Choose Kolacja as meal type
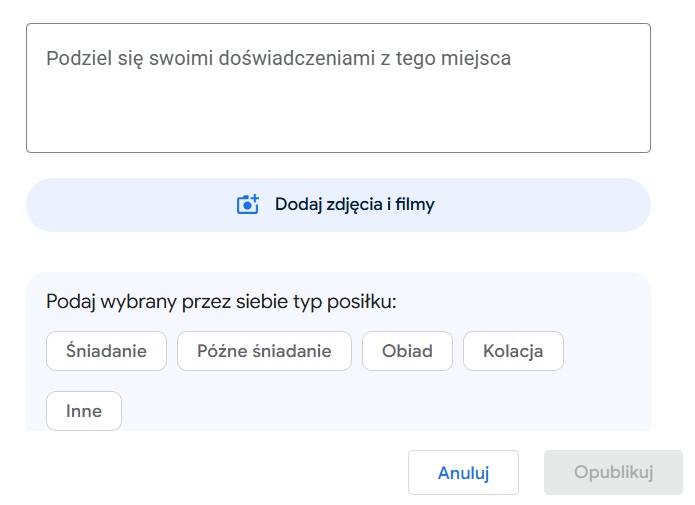The height and width of the screenshot is (505, 695). (513, 351)
